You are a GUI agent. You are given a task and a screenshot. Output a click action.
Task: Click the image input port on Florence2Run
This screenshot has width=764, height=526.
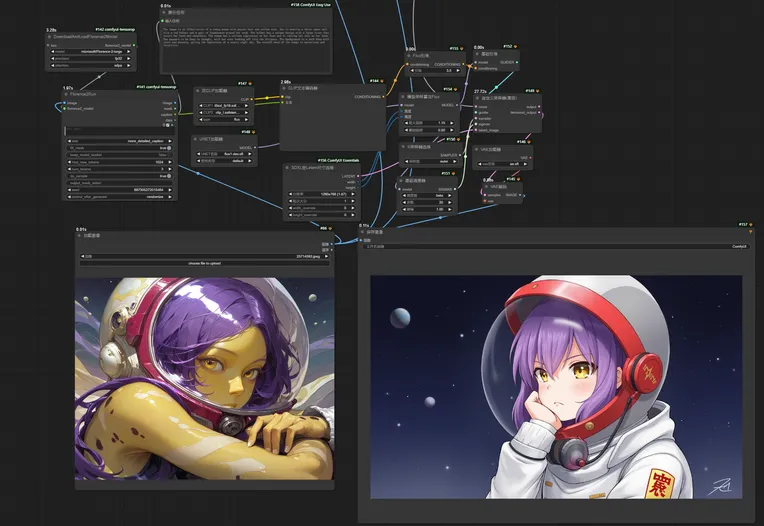pyautogui.click(x=66, y=102)
